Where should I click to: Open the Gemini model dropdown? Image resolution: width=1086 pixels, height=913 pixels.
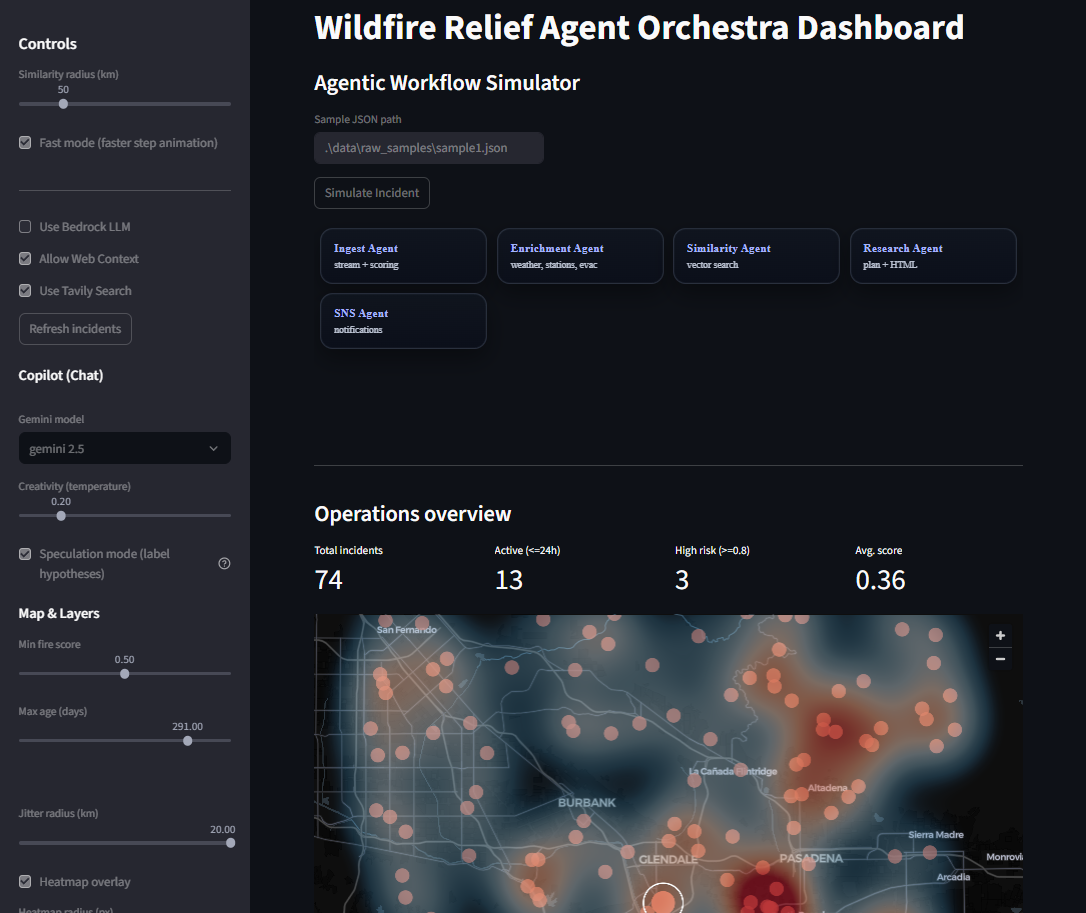pyautogui.click(x=124, y=448)
